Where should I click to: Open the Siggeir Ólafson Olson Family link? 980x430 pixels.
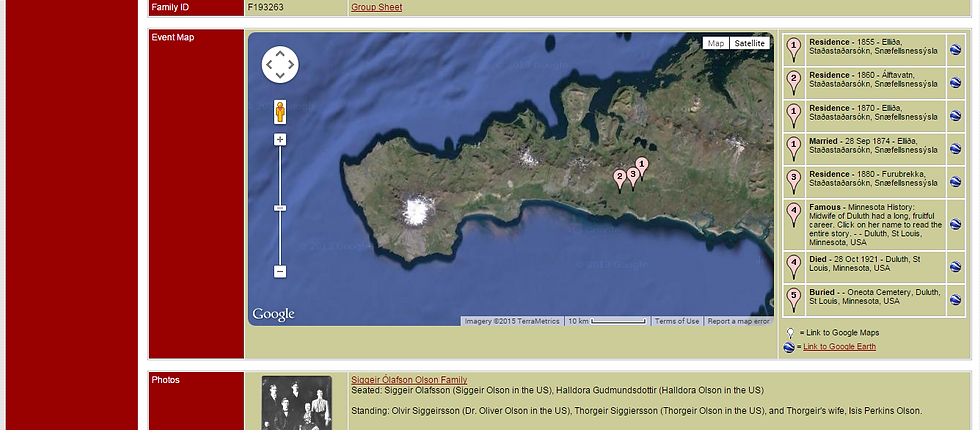pyautogui.click(x=409, y=380)
